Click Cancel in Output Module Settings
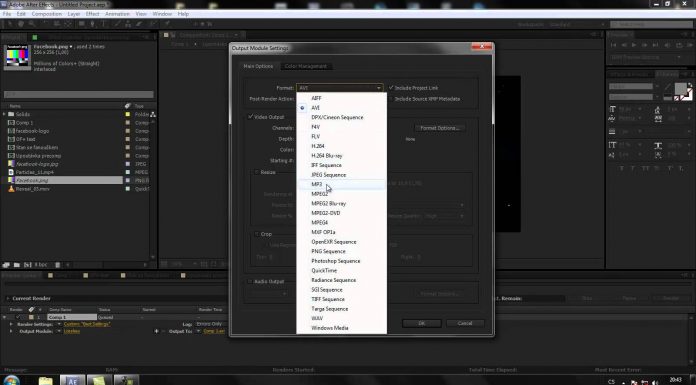 coord(465,323)
